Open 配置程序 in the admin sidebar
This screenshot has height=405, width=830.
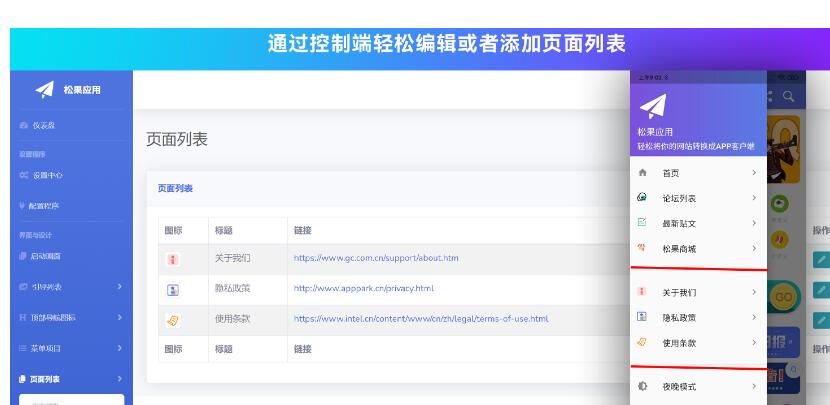click(39, 205)
